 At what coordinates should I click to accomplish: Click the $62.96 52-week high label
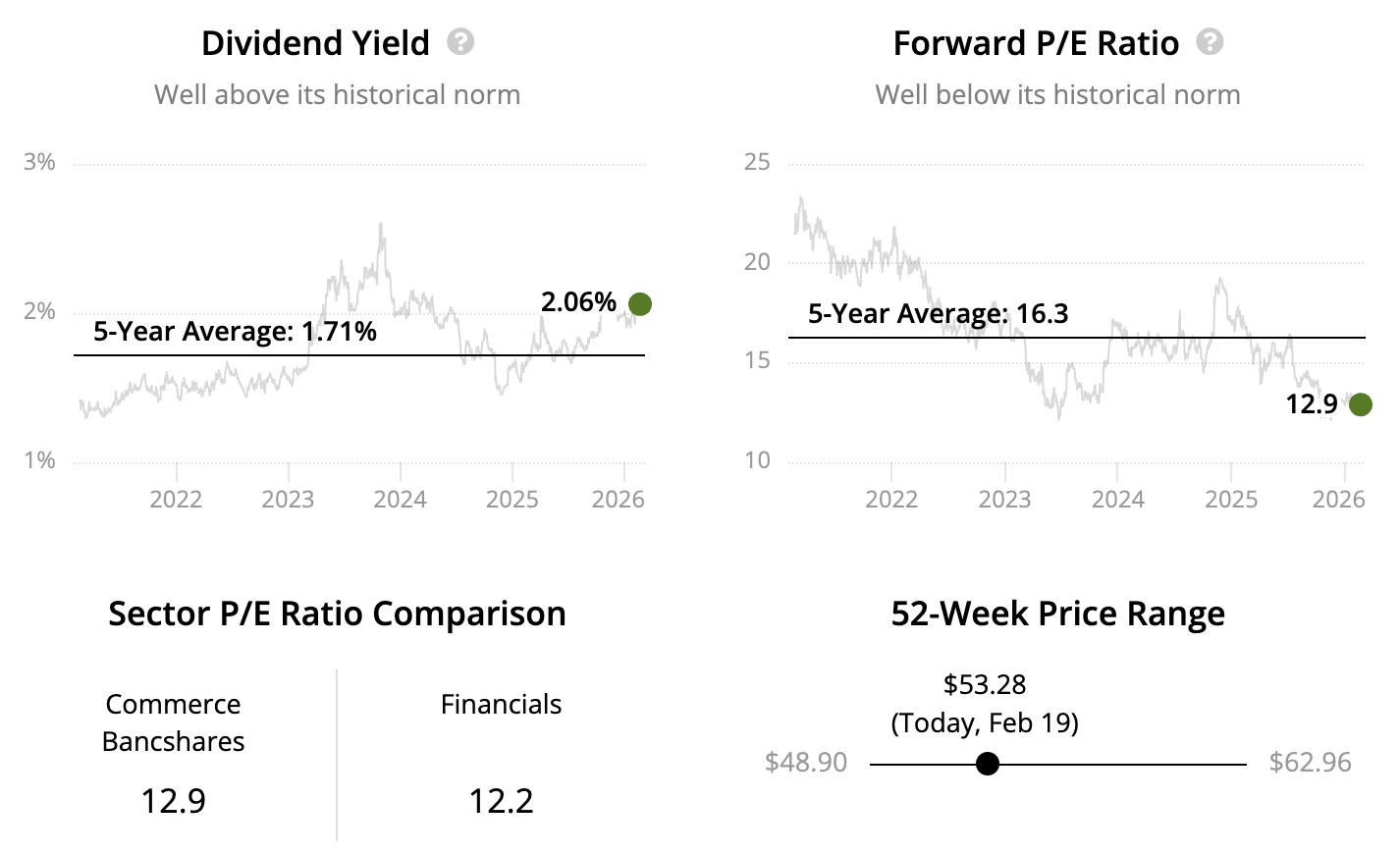tap(1310, 763)
